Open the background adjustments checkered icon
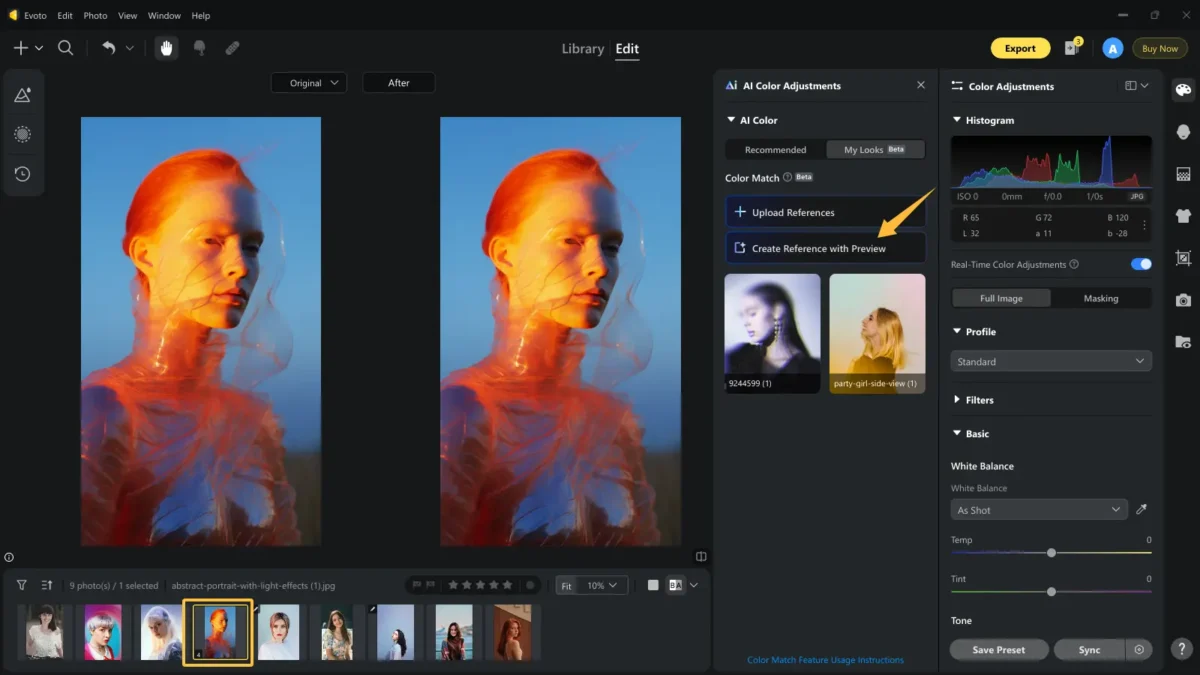The image size is (1200, 675). (x=1183, y=174)
